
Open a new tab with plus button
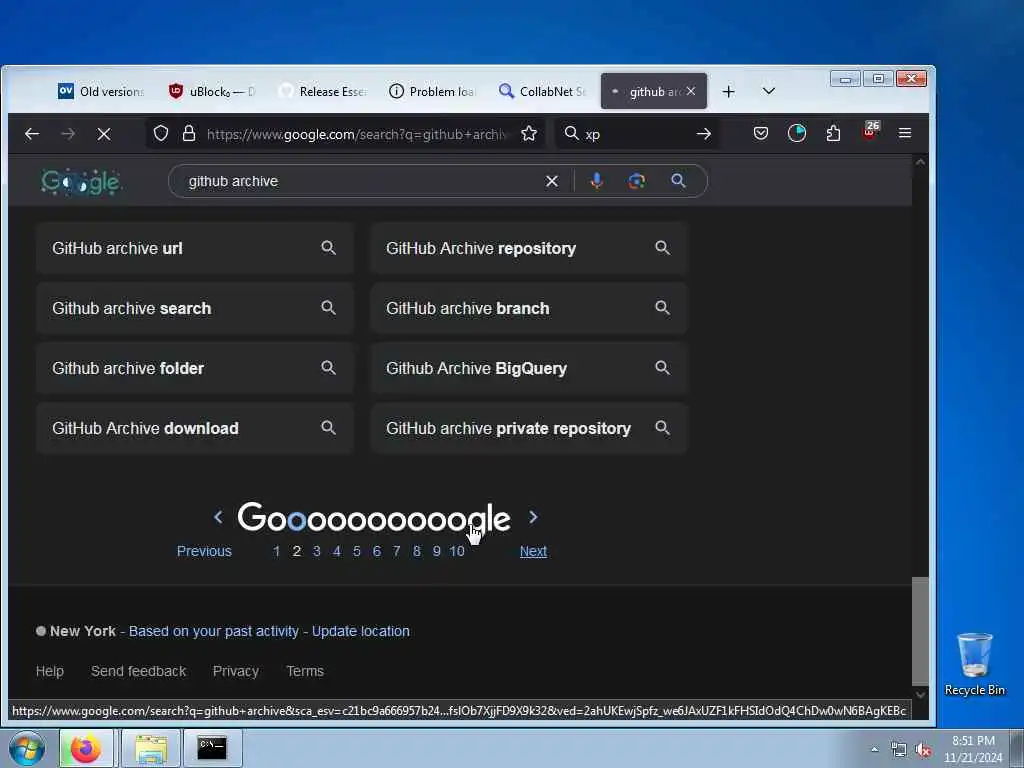pyautogui.click(x=729, y=91)
